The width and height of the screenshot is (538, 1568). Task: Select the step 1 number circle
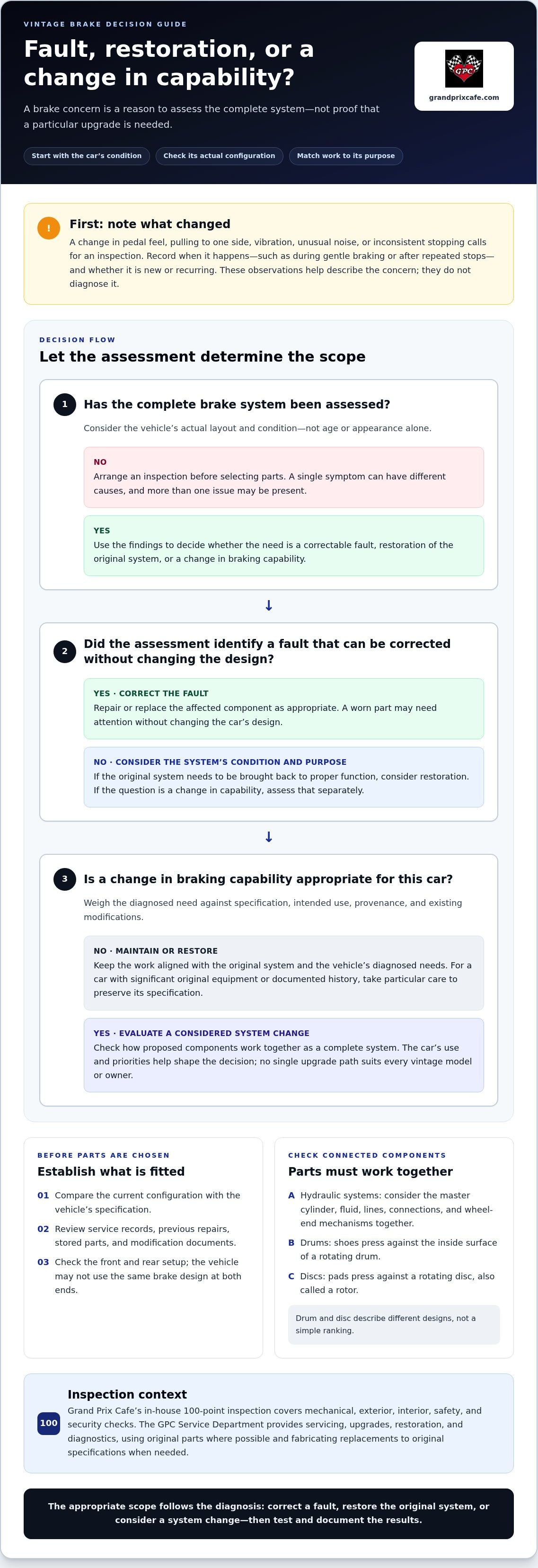[x=64, y=404]
